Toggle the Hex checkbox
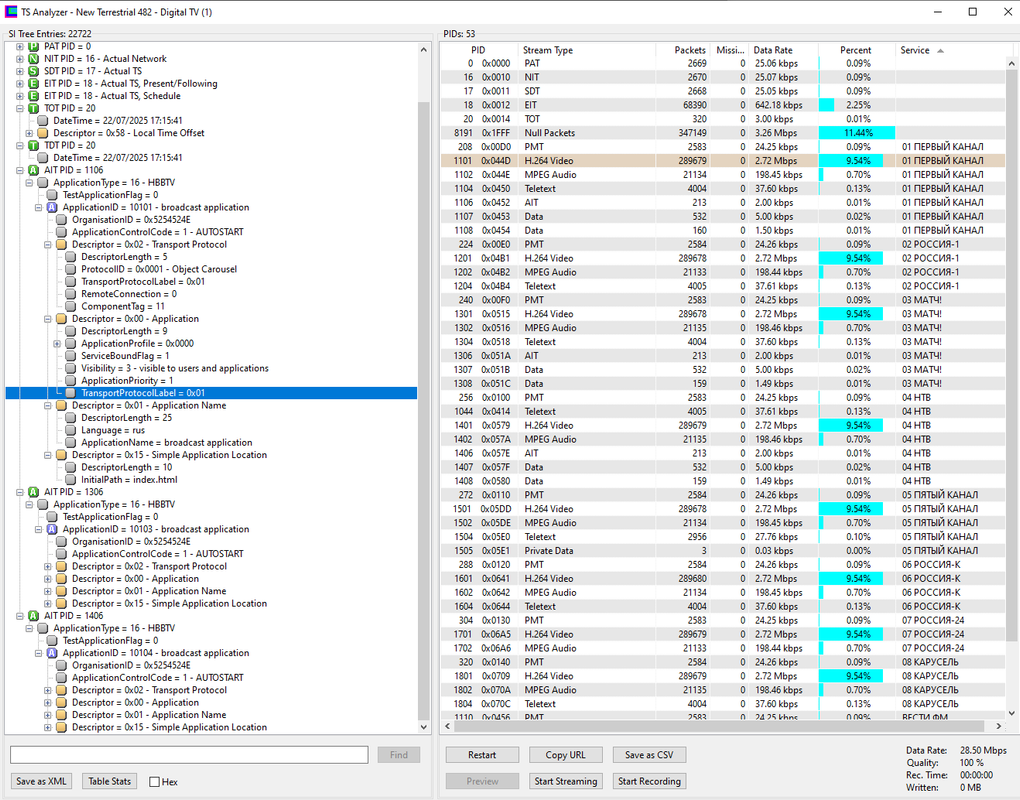The image size is (1020, 800). click(x=154, y=782)
